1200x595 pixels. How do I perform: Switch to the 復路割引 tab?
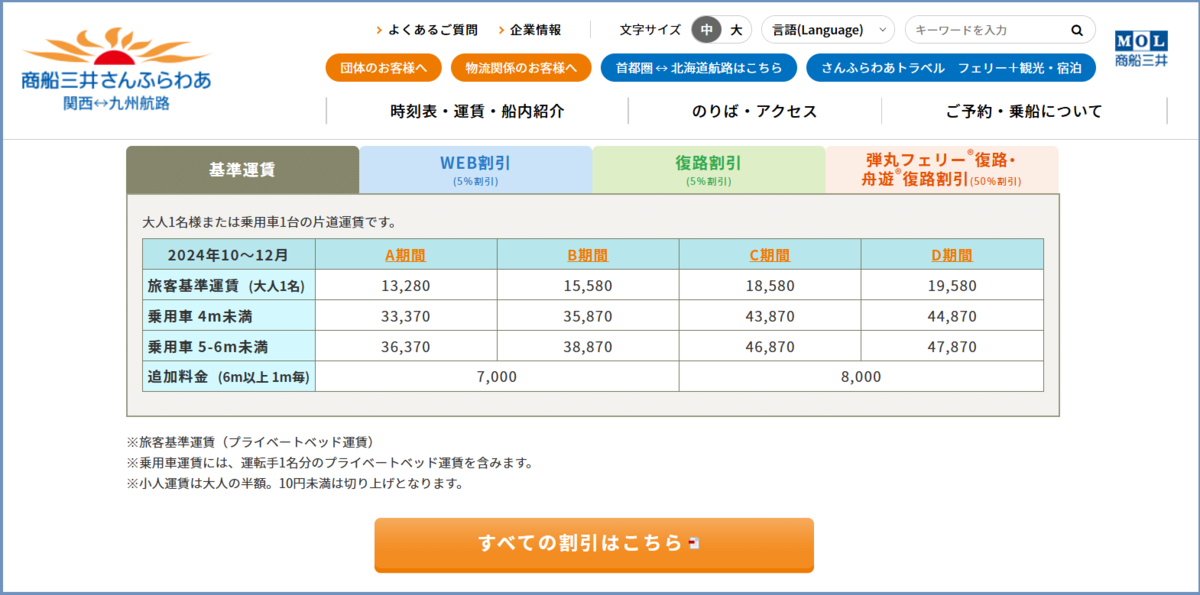[x=708, y=170]
